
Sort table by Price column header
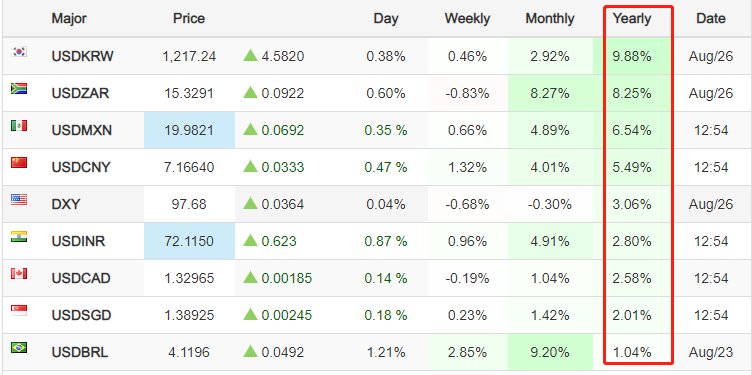(x=189, y=19)
